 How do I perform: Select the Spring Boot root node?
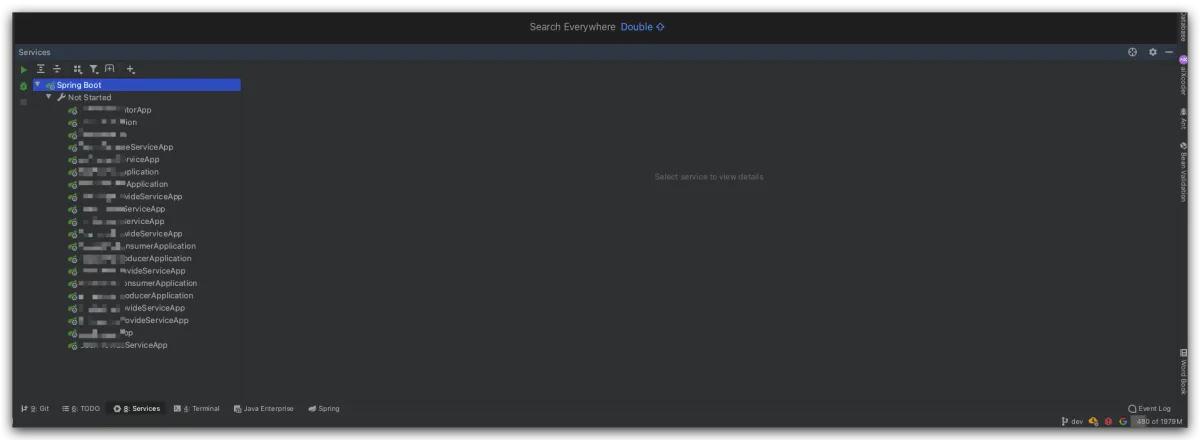[x=79, y=85]
